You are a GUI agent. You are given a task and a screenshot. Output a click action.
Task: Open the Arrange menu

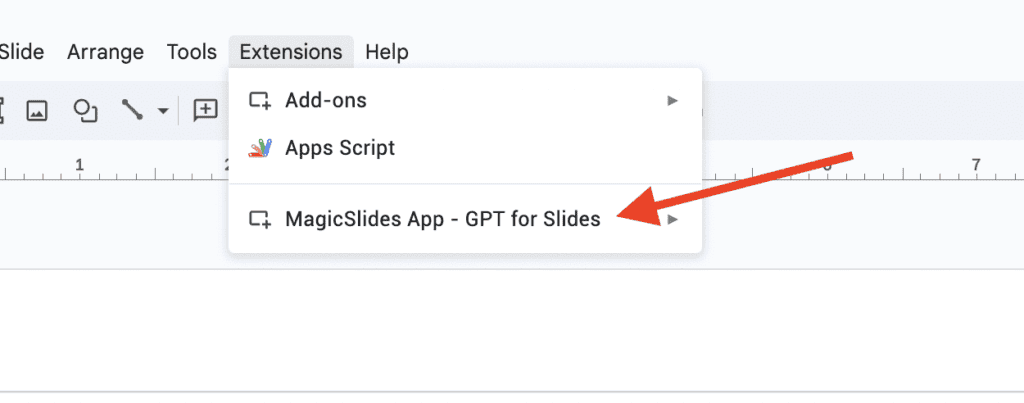point(105,52)
